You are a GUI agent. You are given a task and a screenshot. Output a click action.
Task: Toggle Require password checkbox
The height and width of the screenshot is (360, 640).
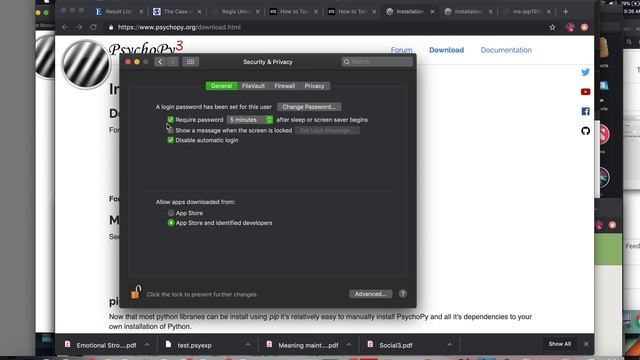pyautogui.click(x=171, y=120)
